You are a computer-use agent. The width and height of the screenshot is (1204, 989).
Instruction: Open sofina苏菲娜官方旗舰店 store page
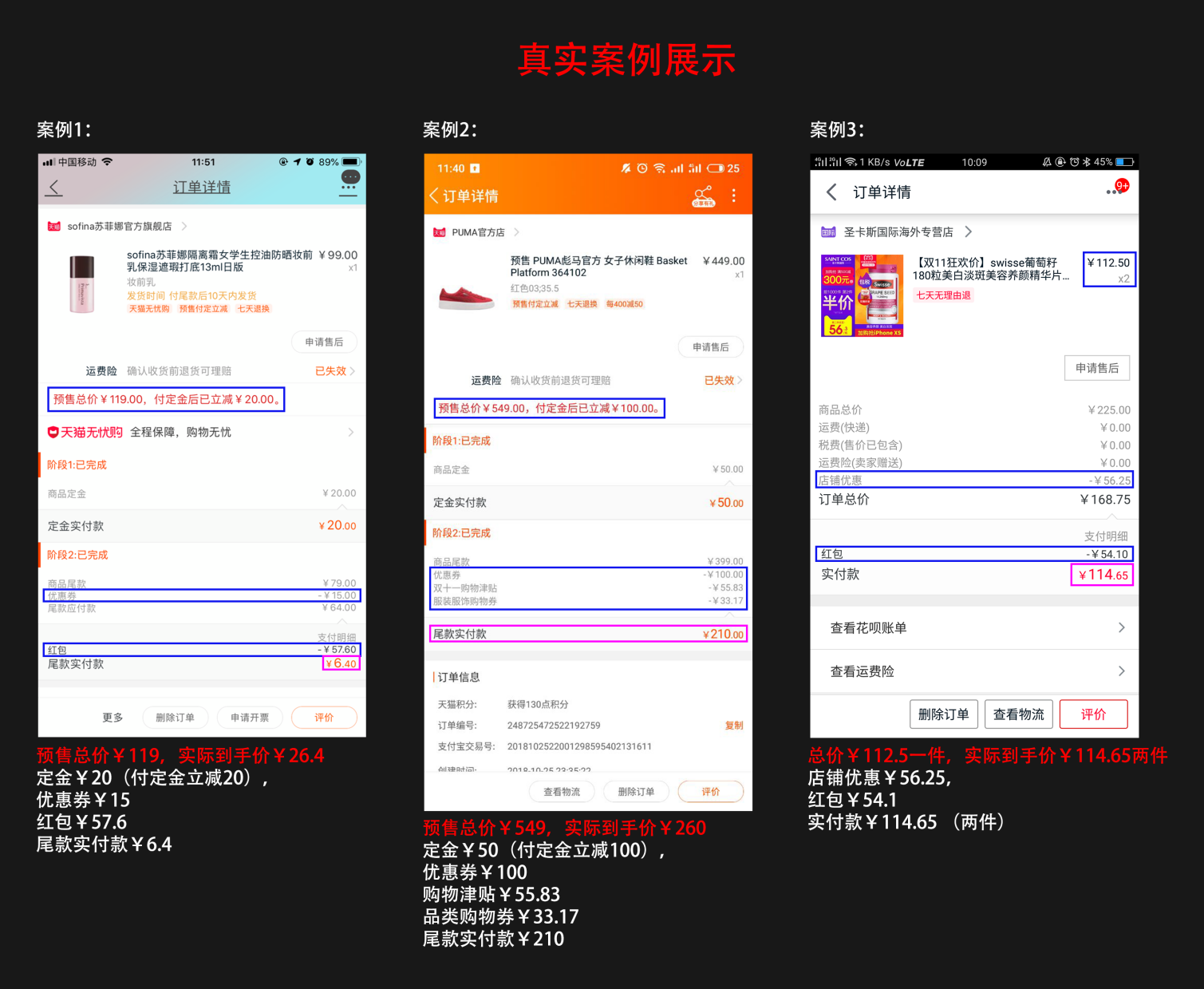pos(120,227)
